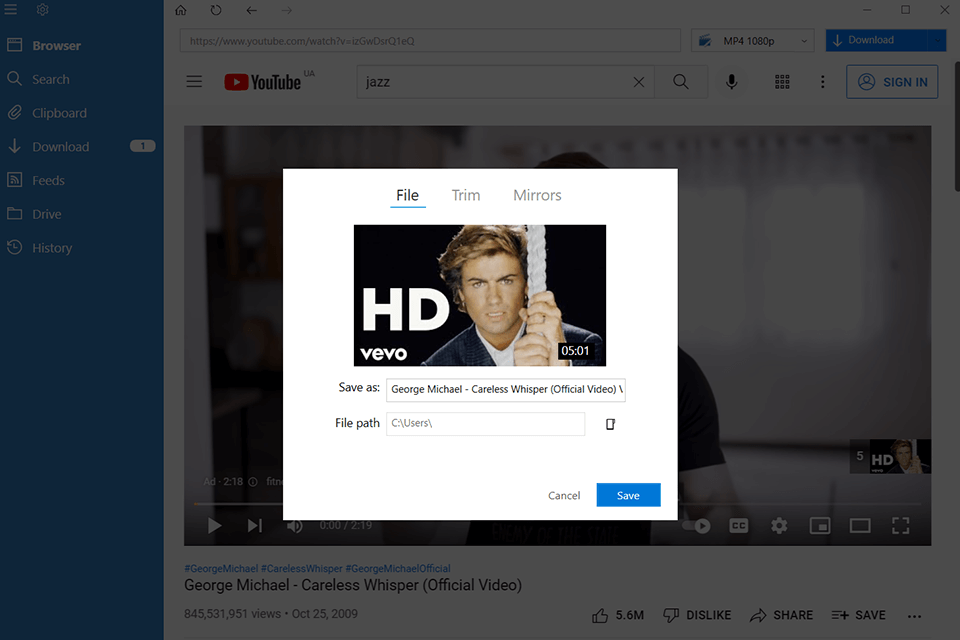Edit the Save as filename field
Screen dimensions: 960x640
506,390
